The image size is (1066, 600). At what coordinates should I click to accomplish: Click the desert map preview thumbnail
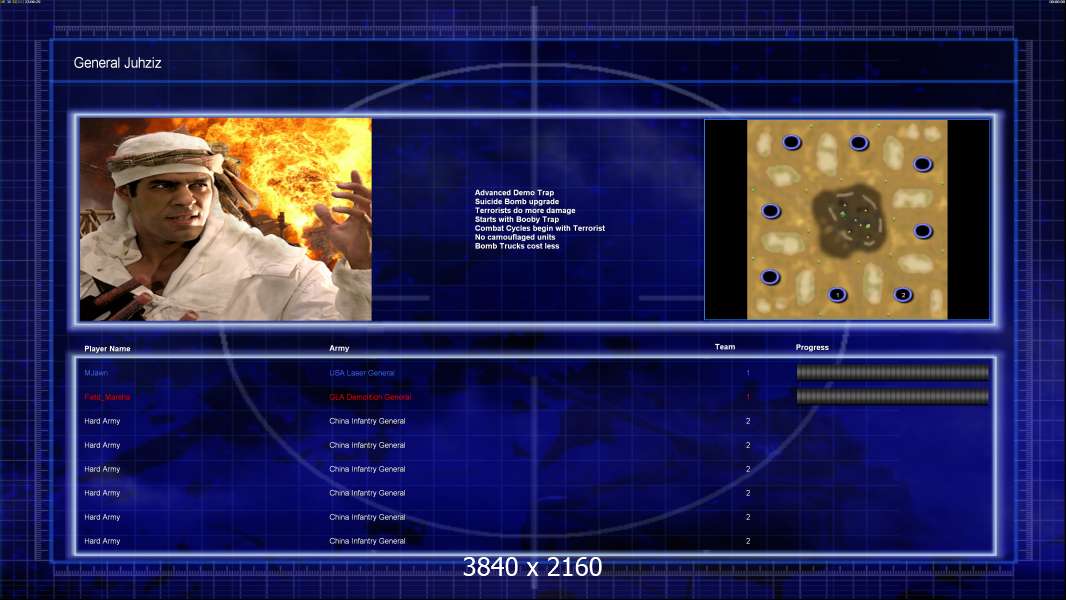pyautogui.click(x=847, y=219)
